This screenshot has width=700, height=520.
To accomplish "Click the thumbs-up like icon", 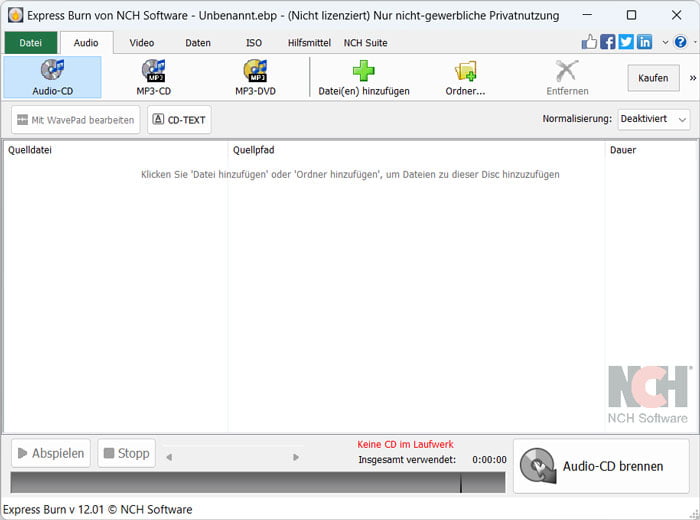I will 589,42.
